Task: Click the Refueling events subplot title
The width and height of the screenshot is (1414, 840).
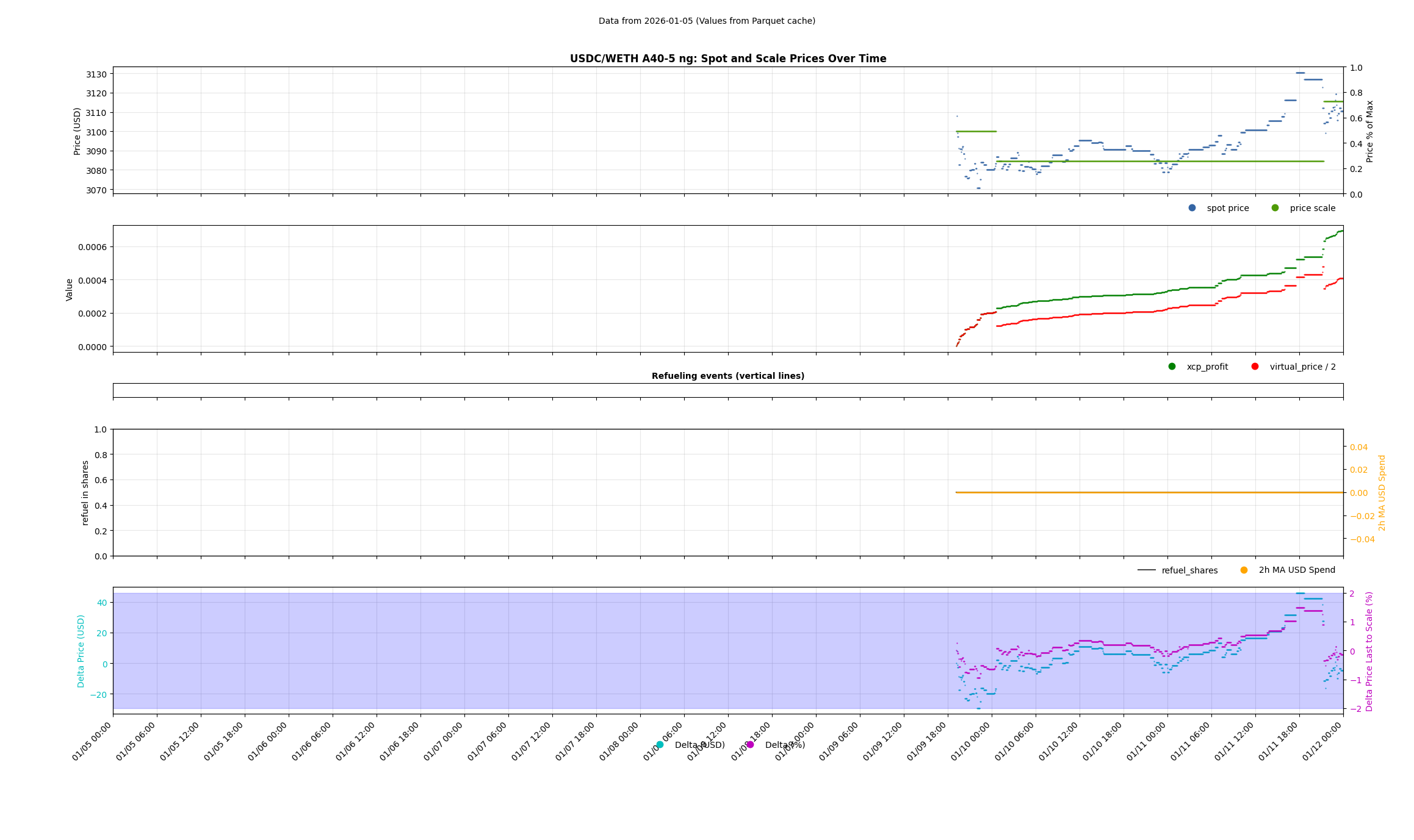Action: pos(727,376)
